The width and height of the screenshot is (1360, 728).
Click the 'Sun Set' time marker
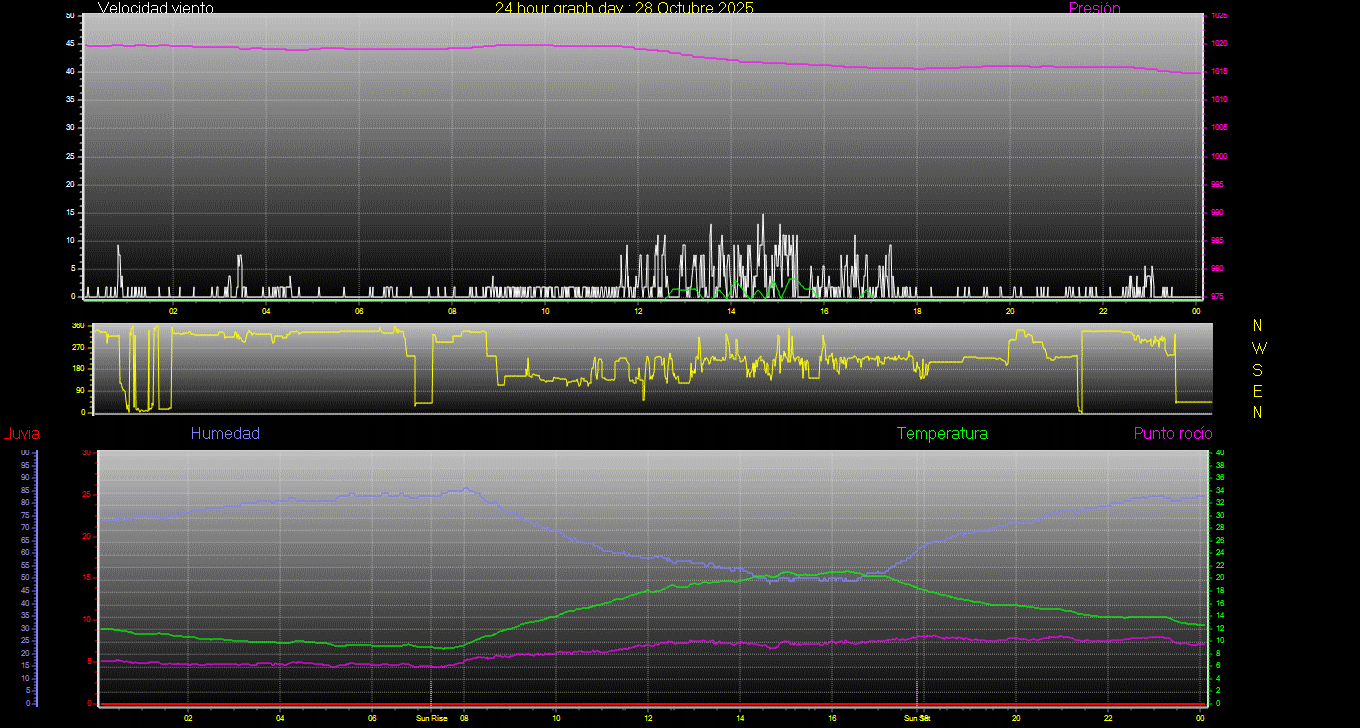[917, 718]
